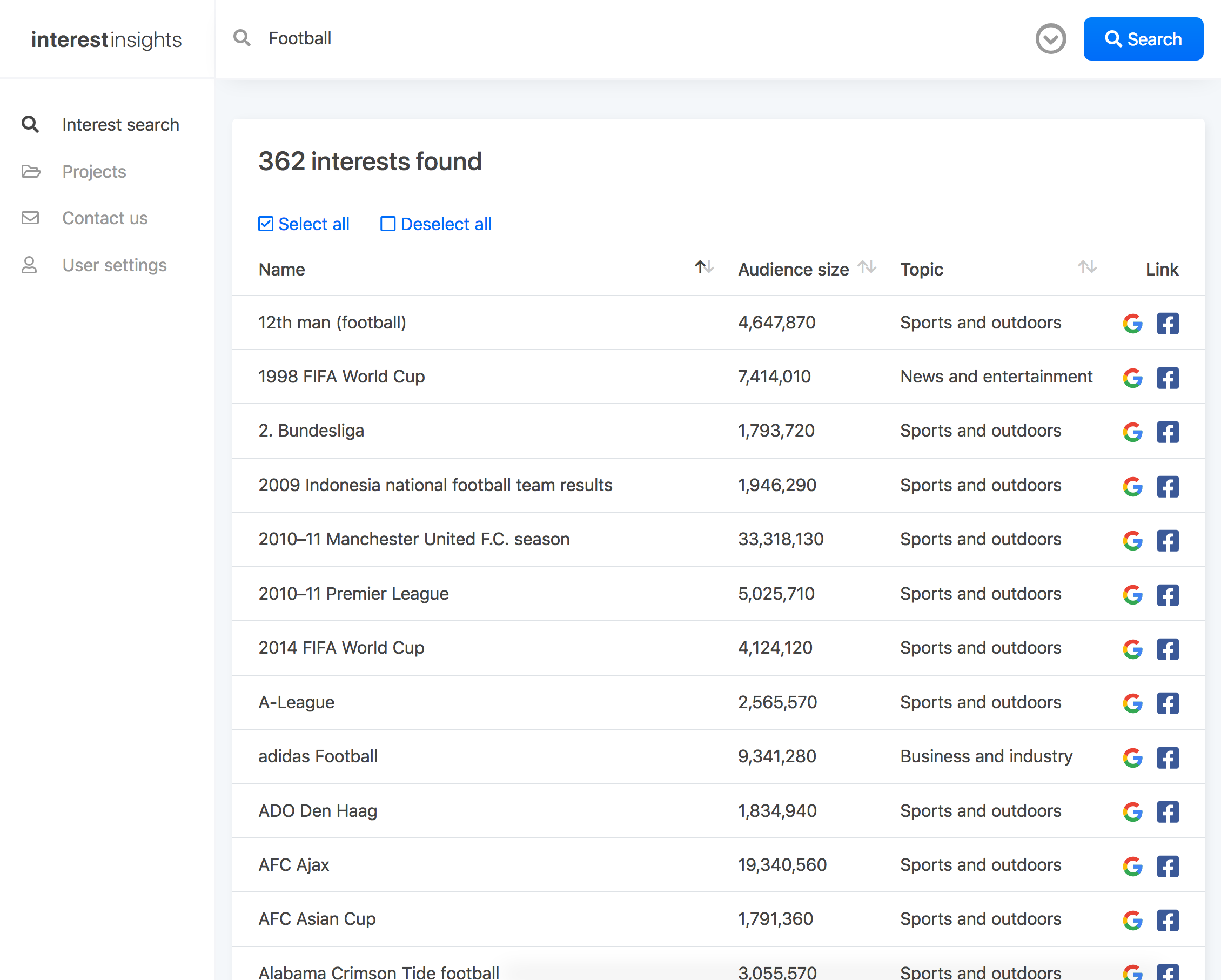Screen dimensions: 1221x980
Task: Open Facebook link for 2. Bundesliga
Action: (x=1167, y=432)
